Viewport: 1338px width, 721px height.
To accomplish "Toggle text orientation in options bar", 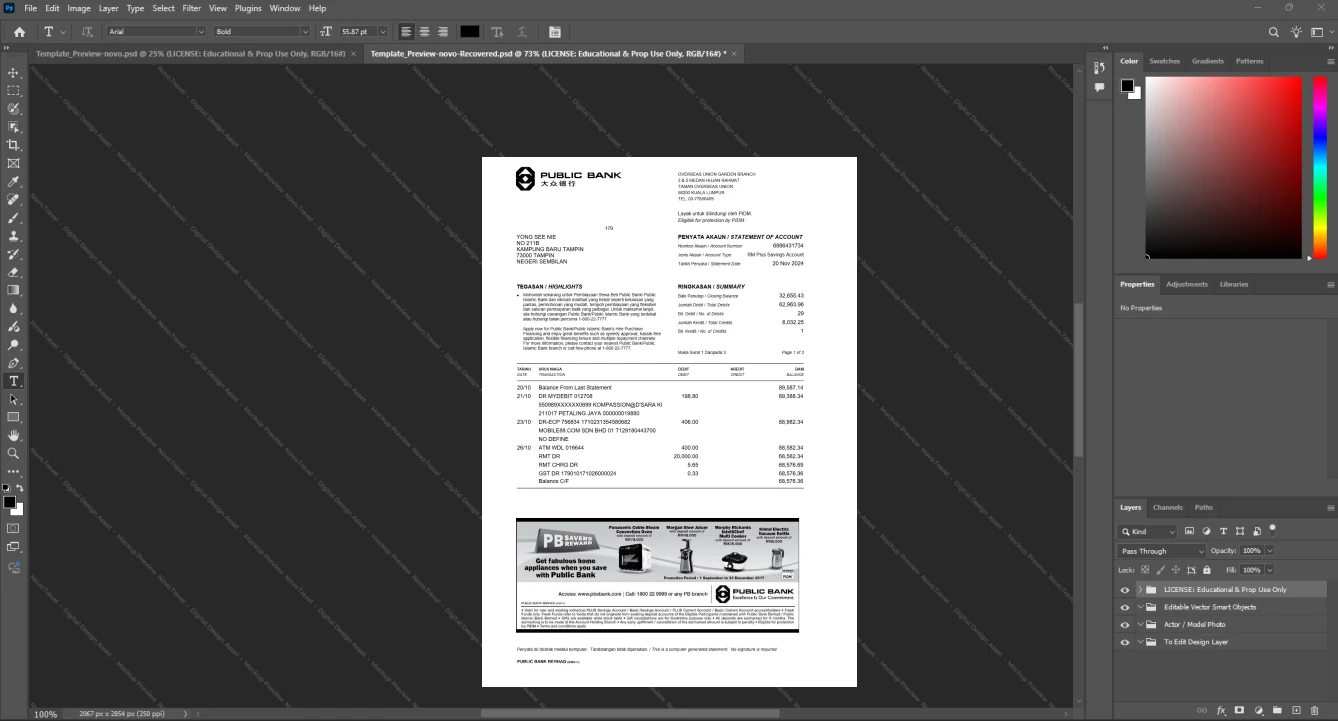I will (x=87, y=32).
